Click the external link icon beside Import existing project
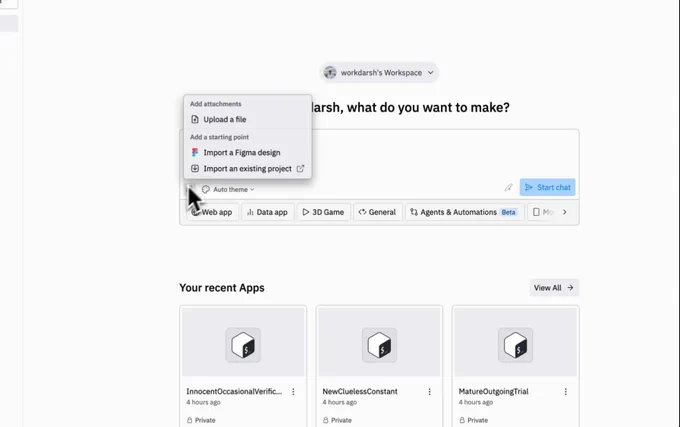The image size is (680, 427). [x=300, y=169]
